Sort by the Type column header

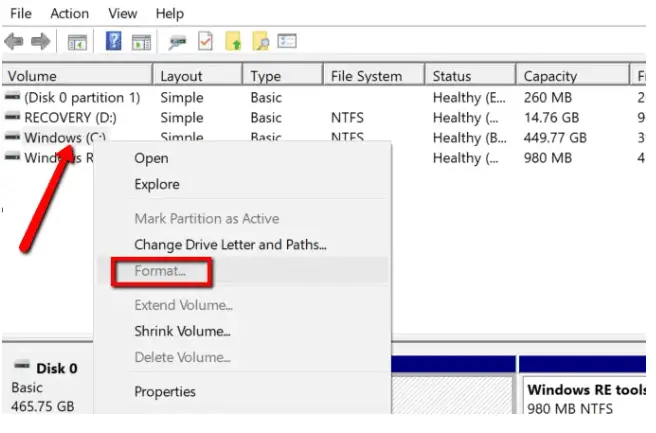pos(283,76)
